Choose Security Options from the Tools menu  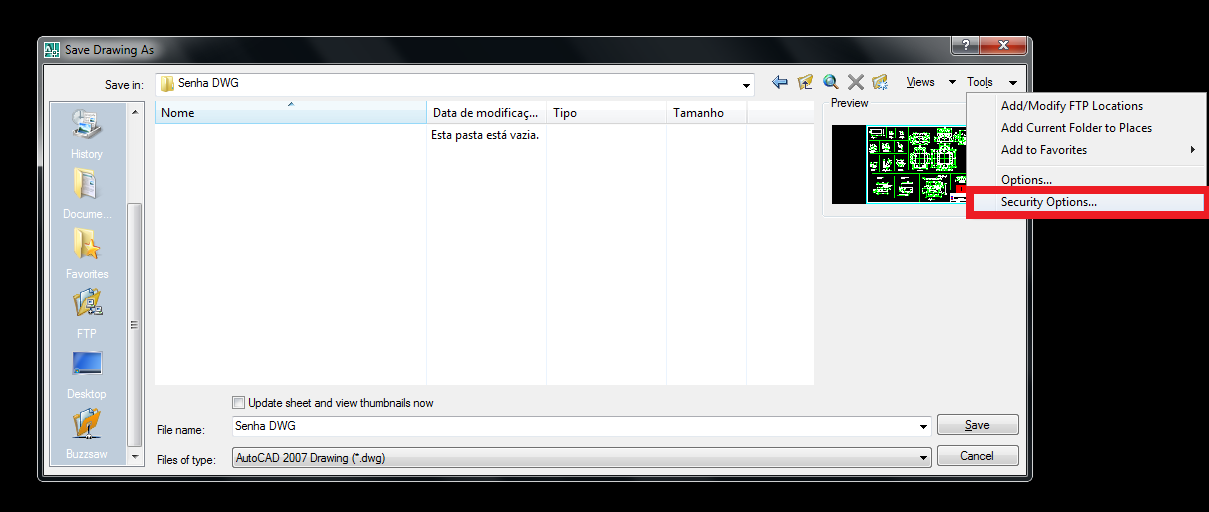click(1048, 202)
